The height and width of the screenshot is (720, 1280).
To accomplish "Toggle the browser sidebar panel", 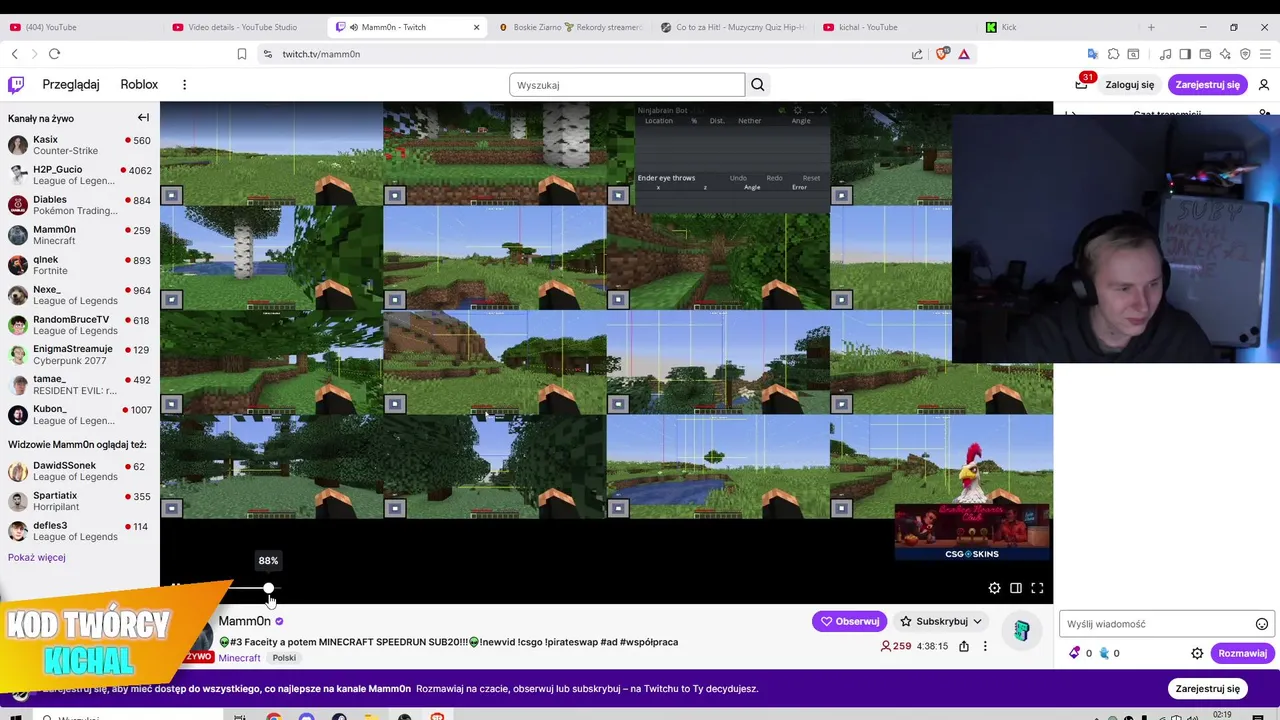I will (1185, 54).
